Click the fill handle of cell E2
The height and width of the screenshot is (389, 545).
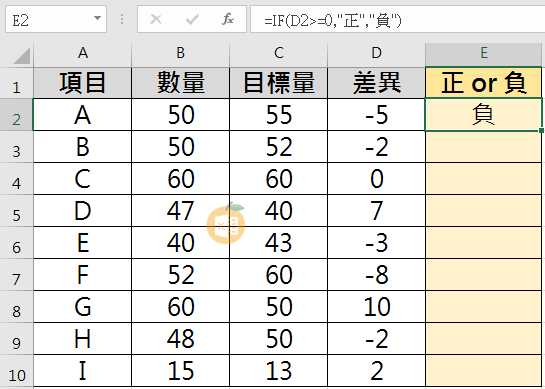coord(541,131)
